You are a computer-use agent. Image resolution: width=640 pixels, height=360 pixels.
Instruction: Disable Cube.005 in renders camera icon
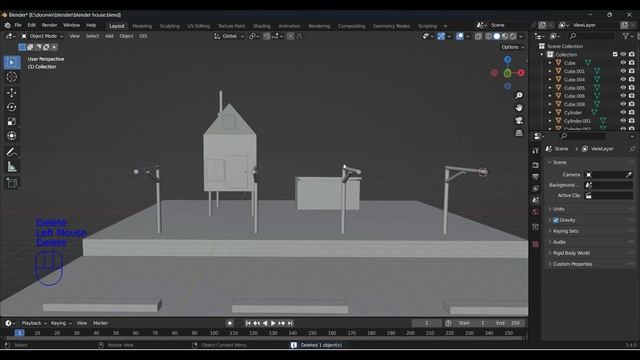click(631, 88)
